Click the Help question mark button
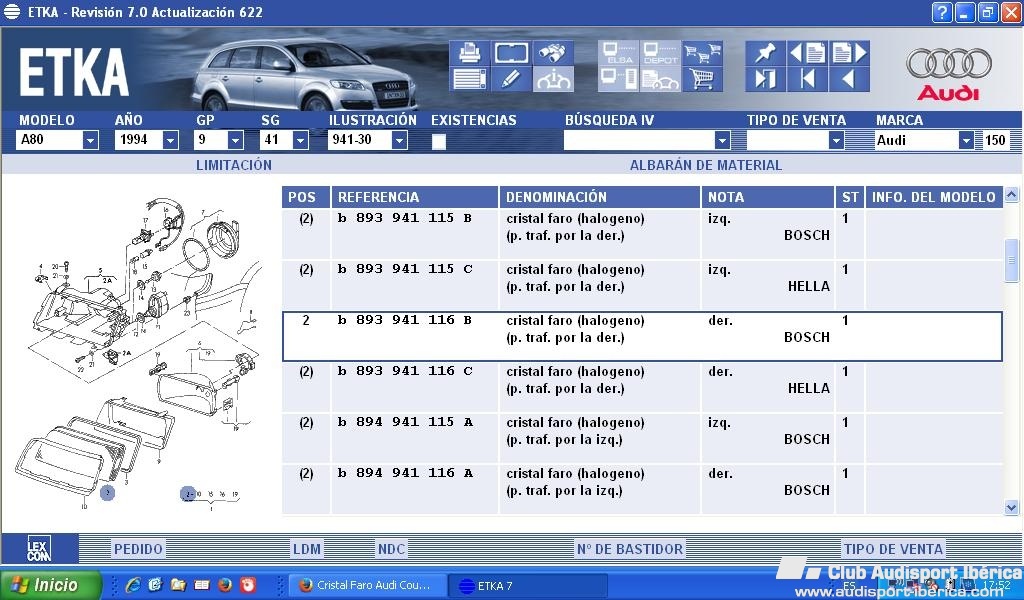The image size is (1024, 600). coord(942,12)
